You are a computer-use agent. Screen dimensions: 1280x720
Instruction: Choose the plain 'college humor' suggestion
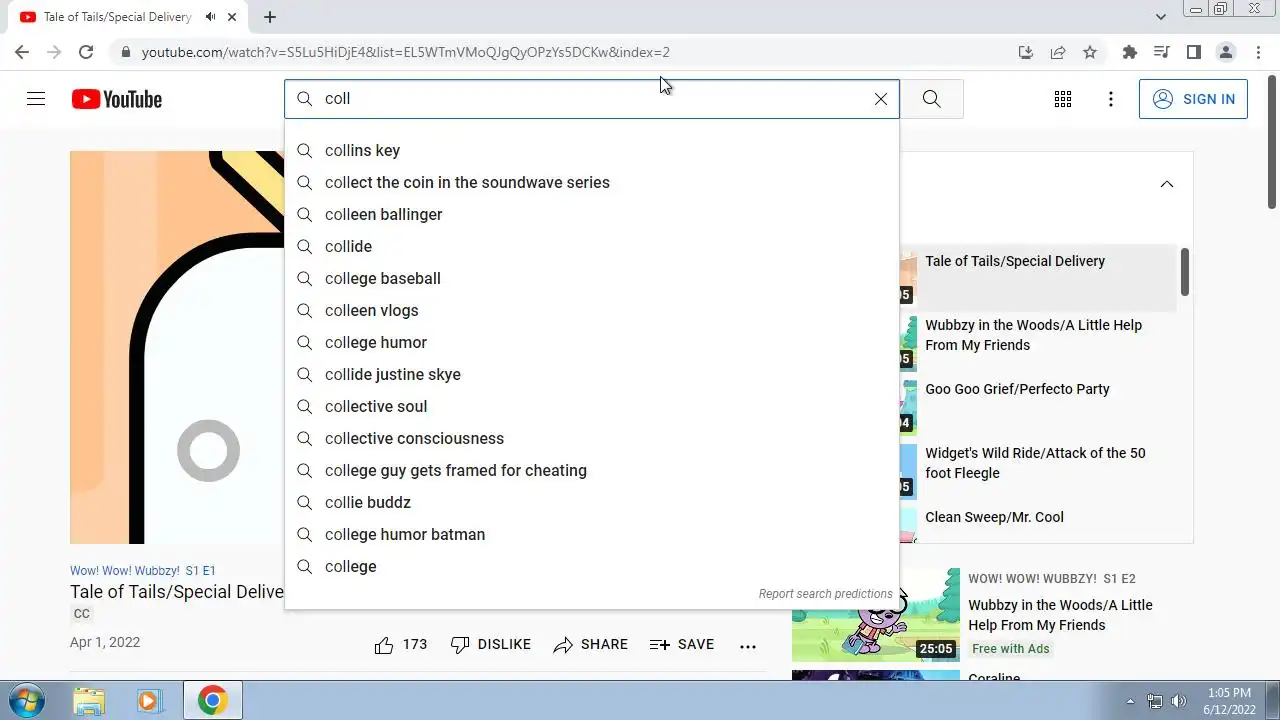point(592,342)
